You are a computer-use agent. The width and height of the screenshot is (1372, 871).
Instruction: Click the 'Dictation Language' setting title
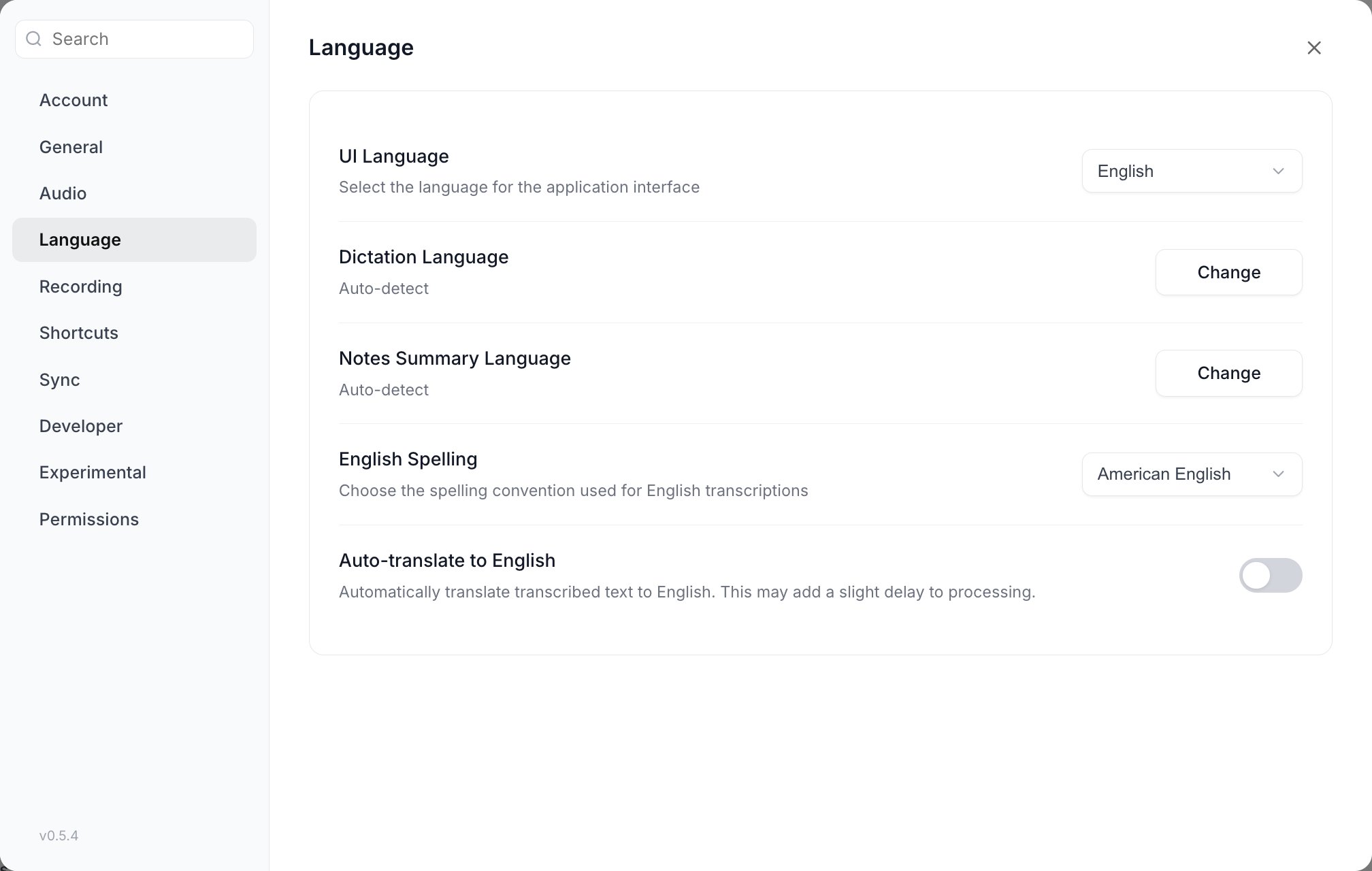click(x=424, y=257)
